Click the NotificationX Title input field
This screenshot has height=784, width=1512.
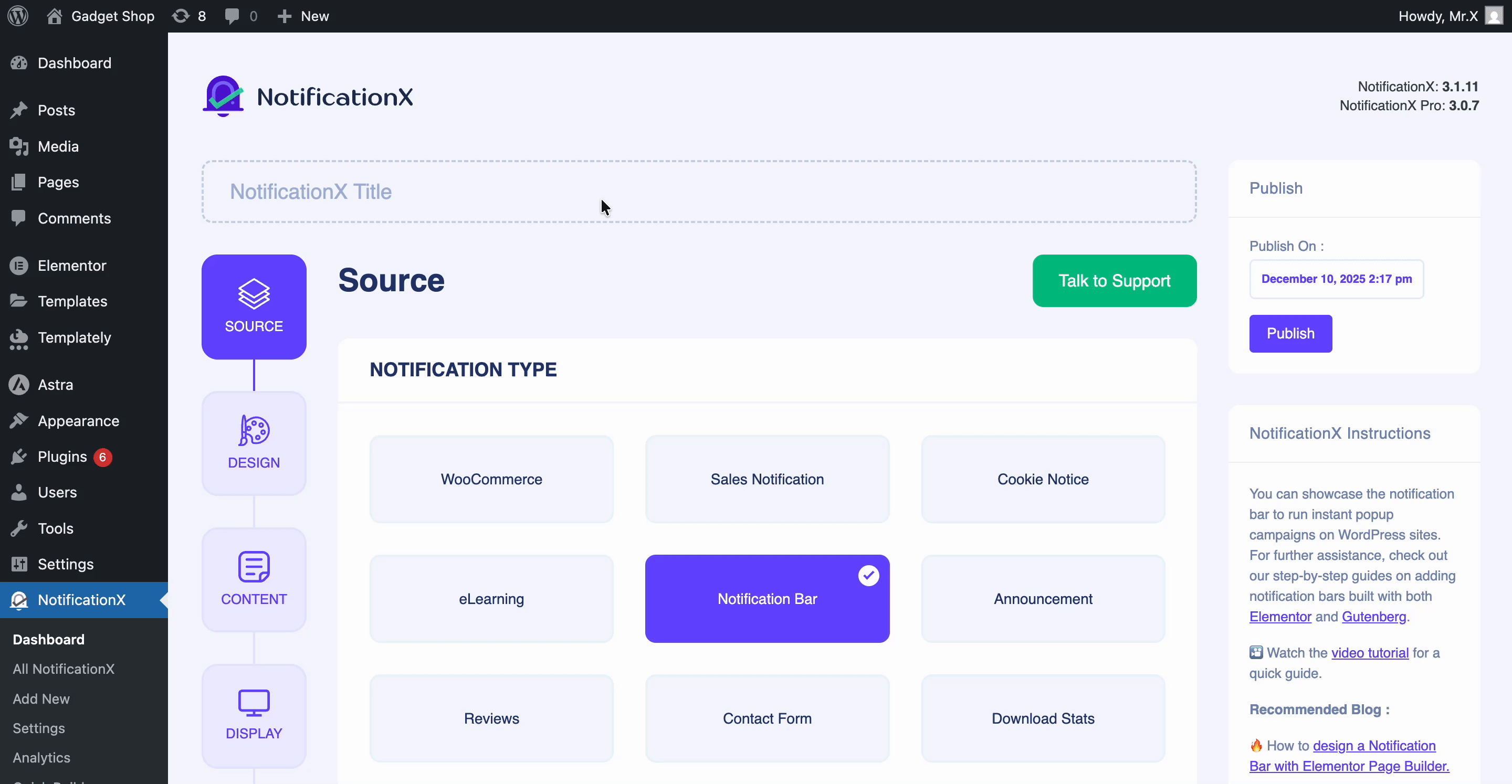698,192
